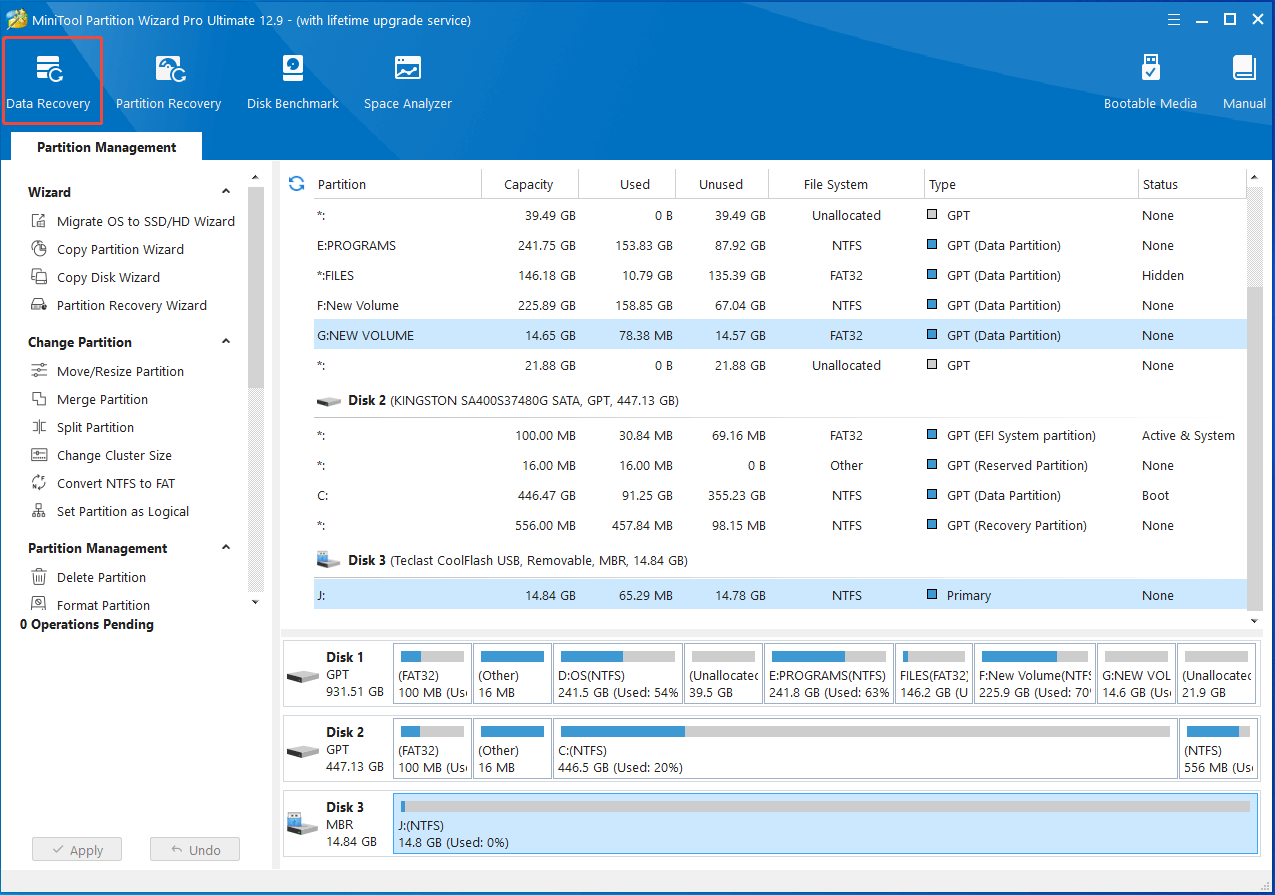Click the Undo button
This screenshot has height=895, width=1275.
[195, 850]
